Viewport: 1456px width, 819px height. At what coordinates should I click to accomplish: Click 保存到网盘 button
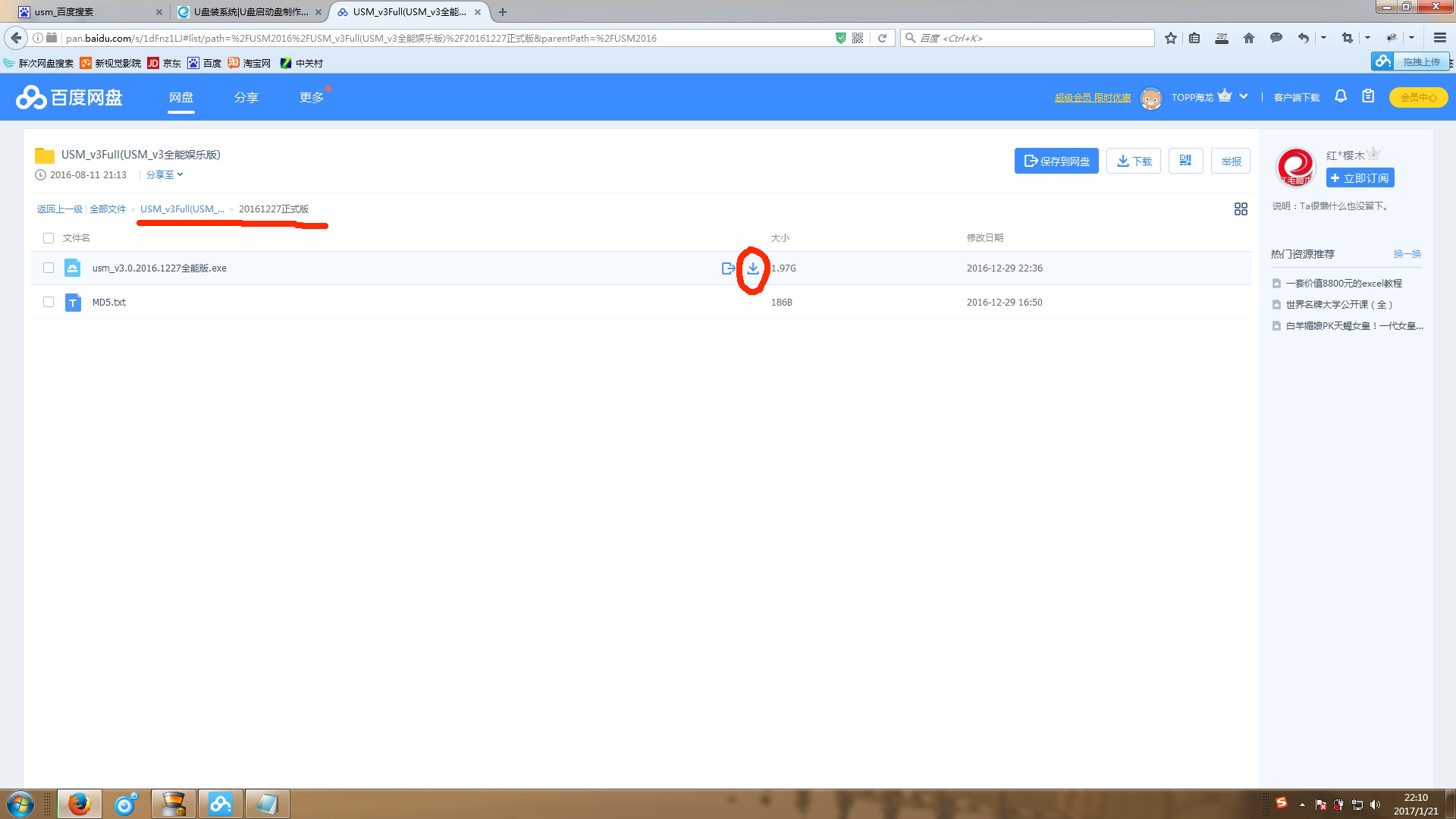1056,161
